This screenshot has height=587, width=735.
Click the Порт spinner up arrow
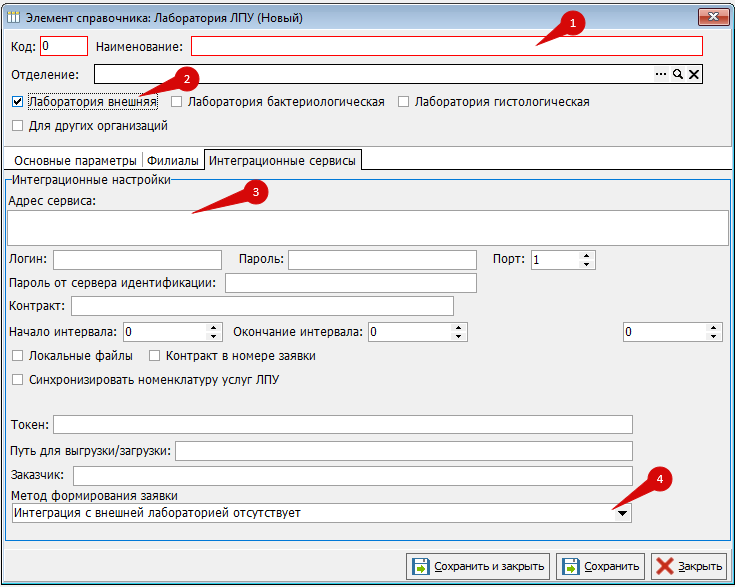[x=587, y=255]
